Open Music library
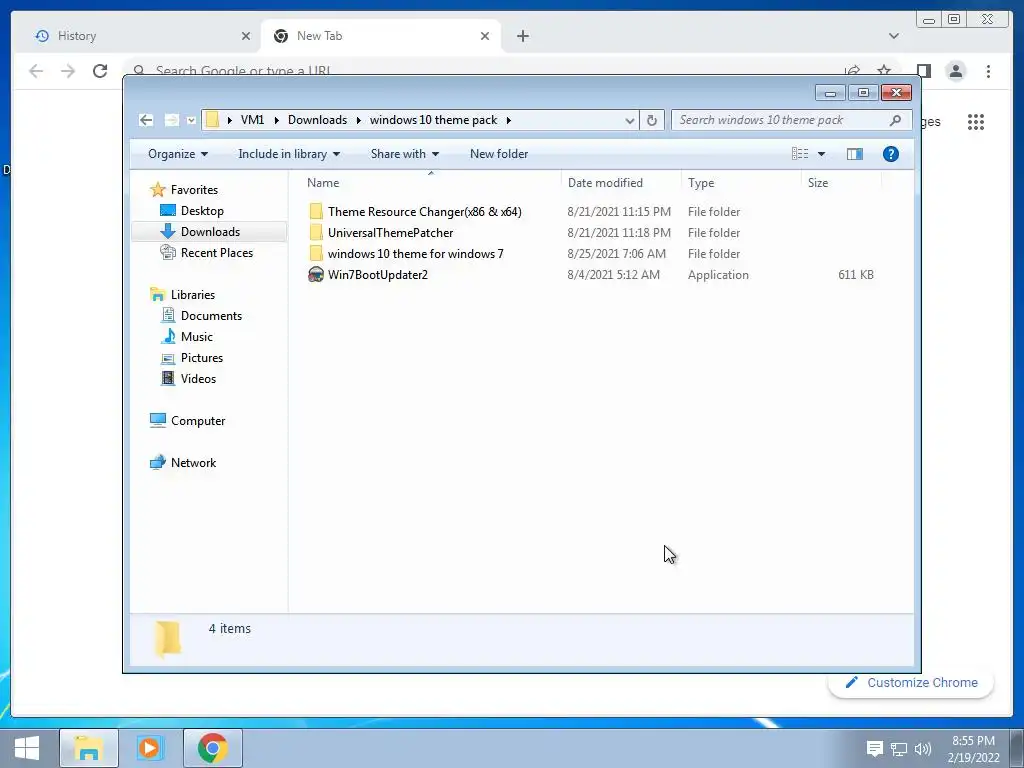This screenshot has height=768, width=1024. (x=197, y=336)
